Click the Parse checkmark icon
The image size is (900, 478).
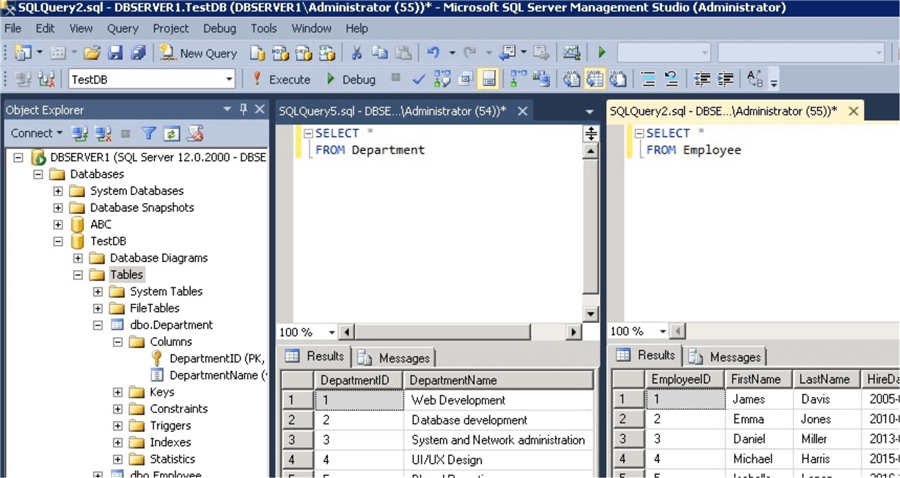pos(419,79)
